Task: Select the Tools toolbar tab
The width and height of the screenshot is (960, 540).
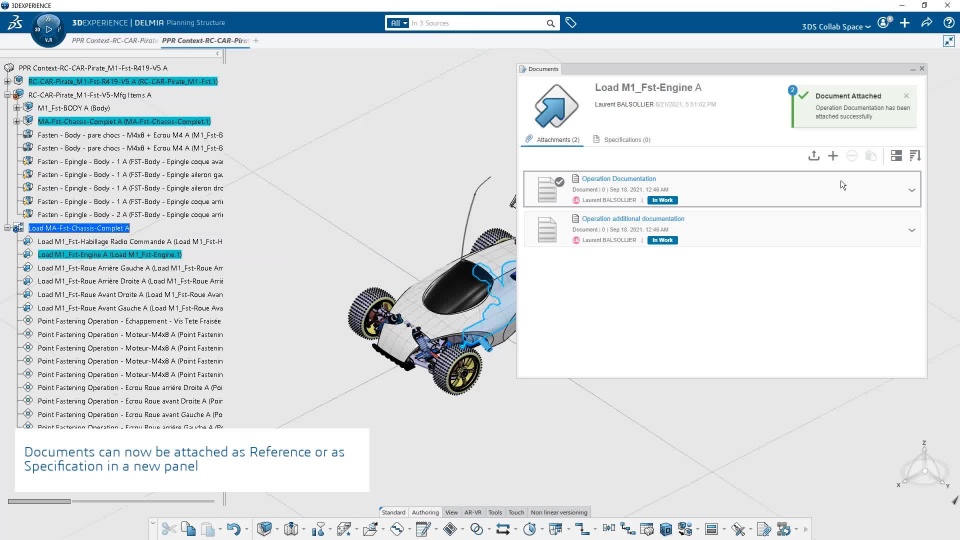Action: coord(495,512)
